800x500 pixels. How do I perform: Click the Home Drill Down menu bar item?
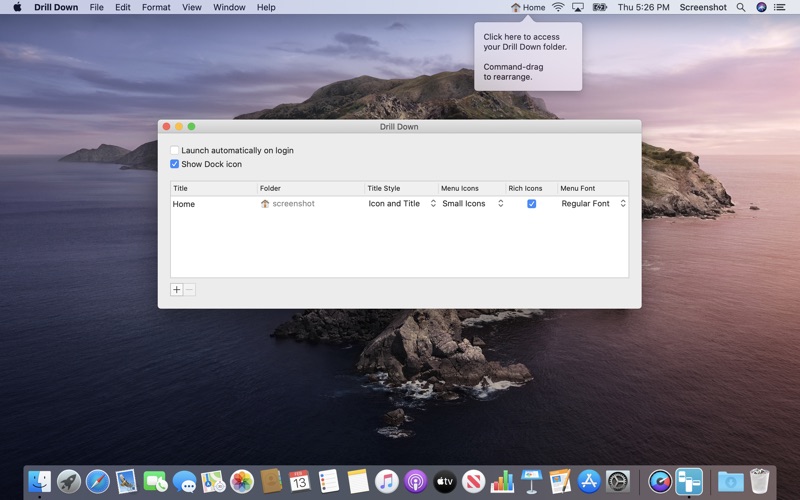pyautogui.click(x=528, y=7)
